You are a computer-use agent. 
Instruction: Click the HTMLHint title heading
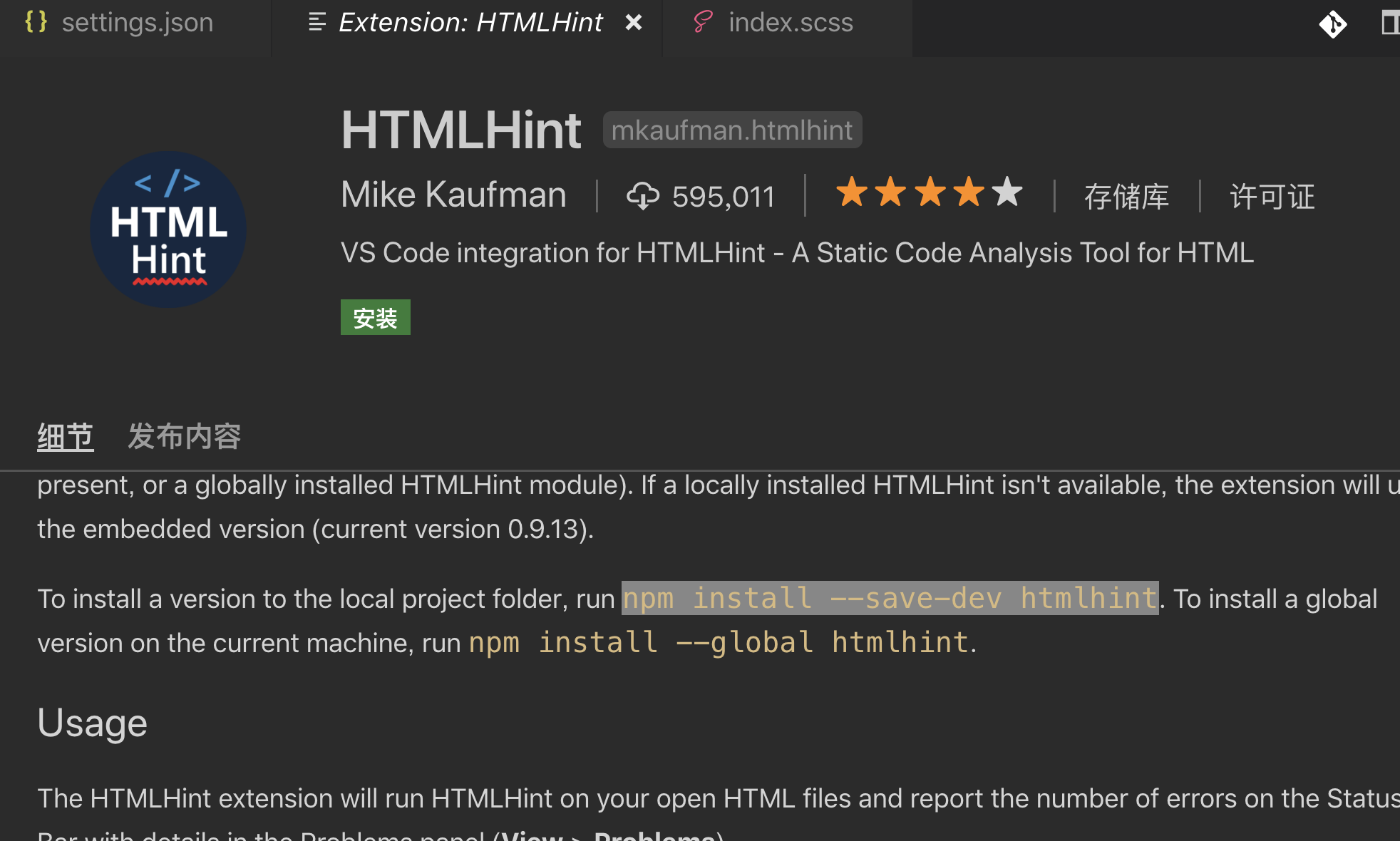tap(461, 130)
